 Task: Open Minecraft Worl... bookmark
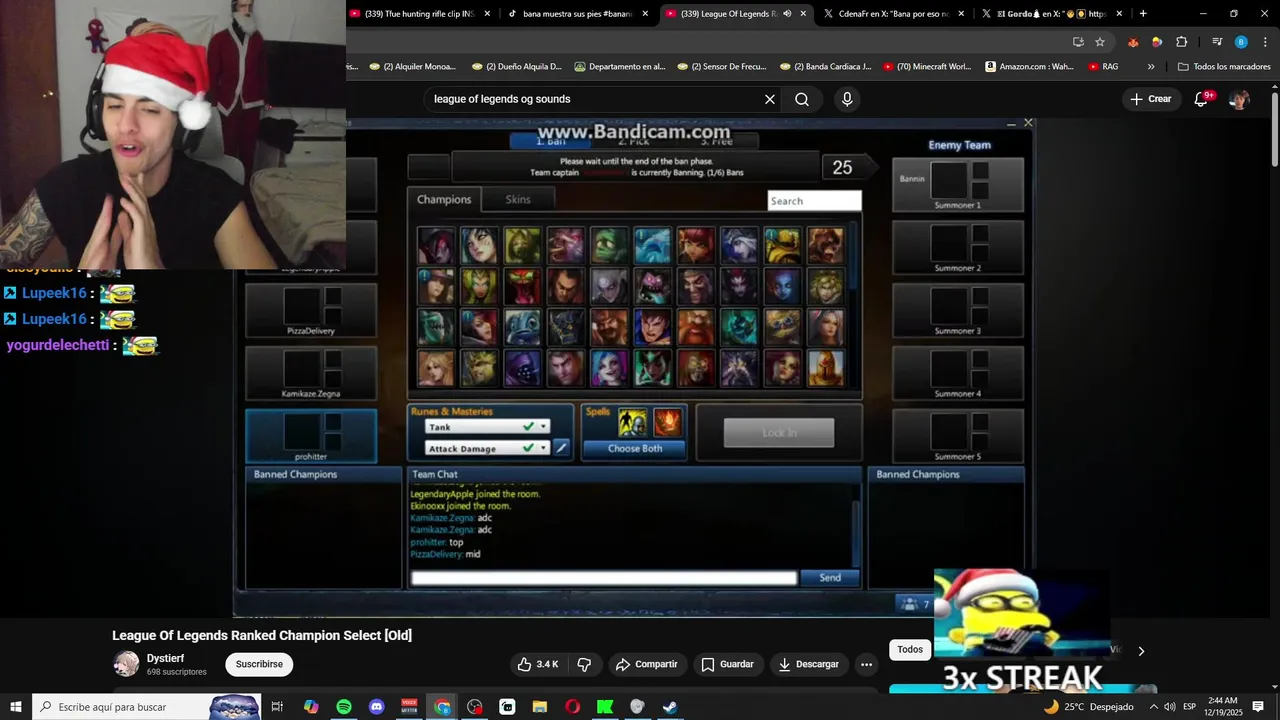pos(926,67)
